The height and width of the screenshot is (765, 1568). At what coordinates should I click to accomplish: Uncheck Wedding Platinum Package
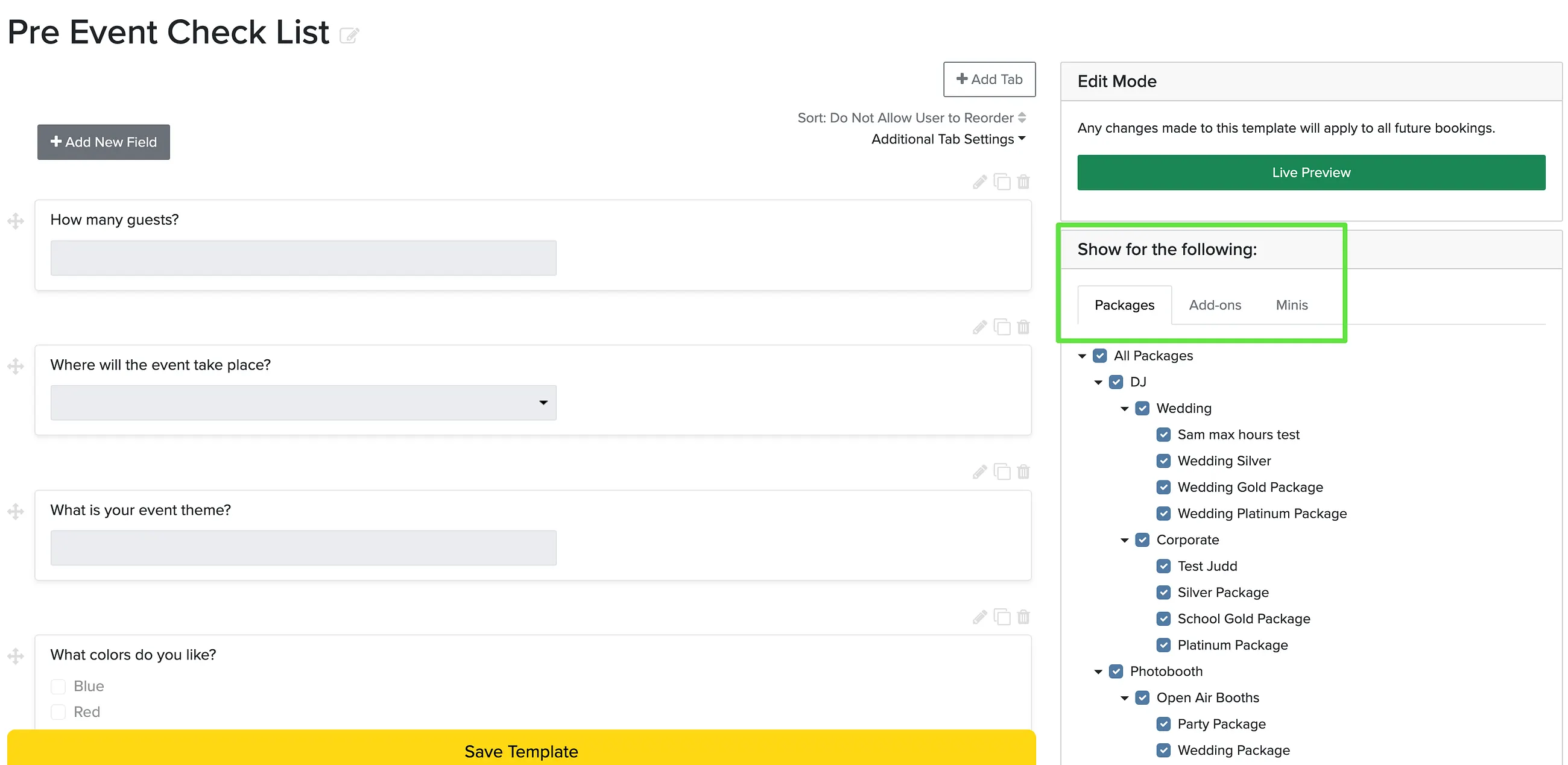[1164, 514]
